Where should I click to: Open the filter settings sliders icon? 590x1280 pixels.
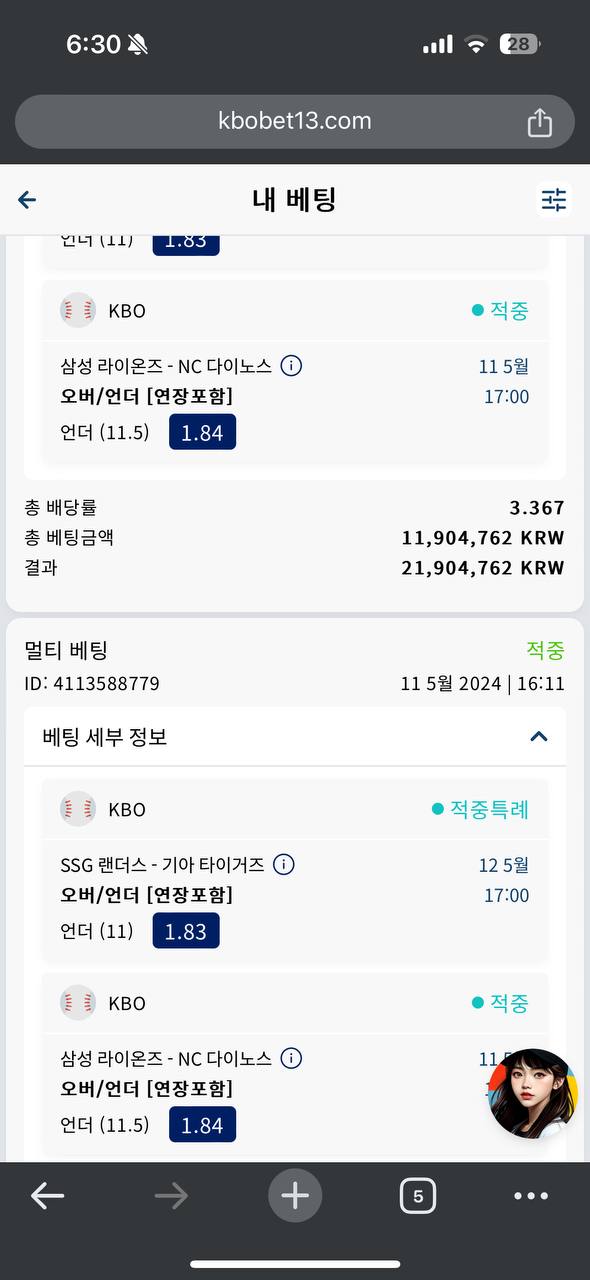point(553,200)
